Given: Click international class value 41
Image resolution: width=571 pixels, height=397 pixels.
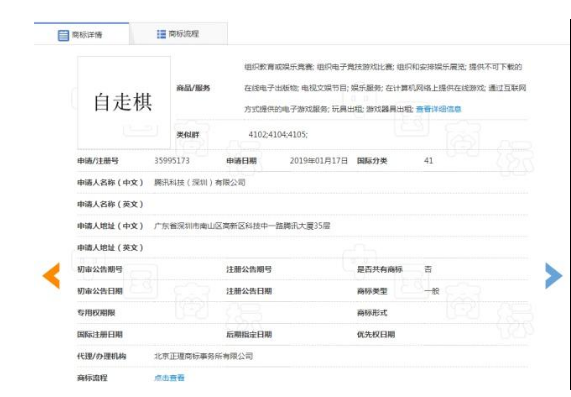Looking at the screenshot, I should pos(429,161).
